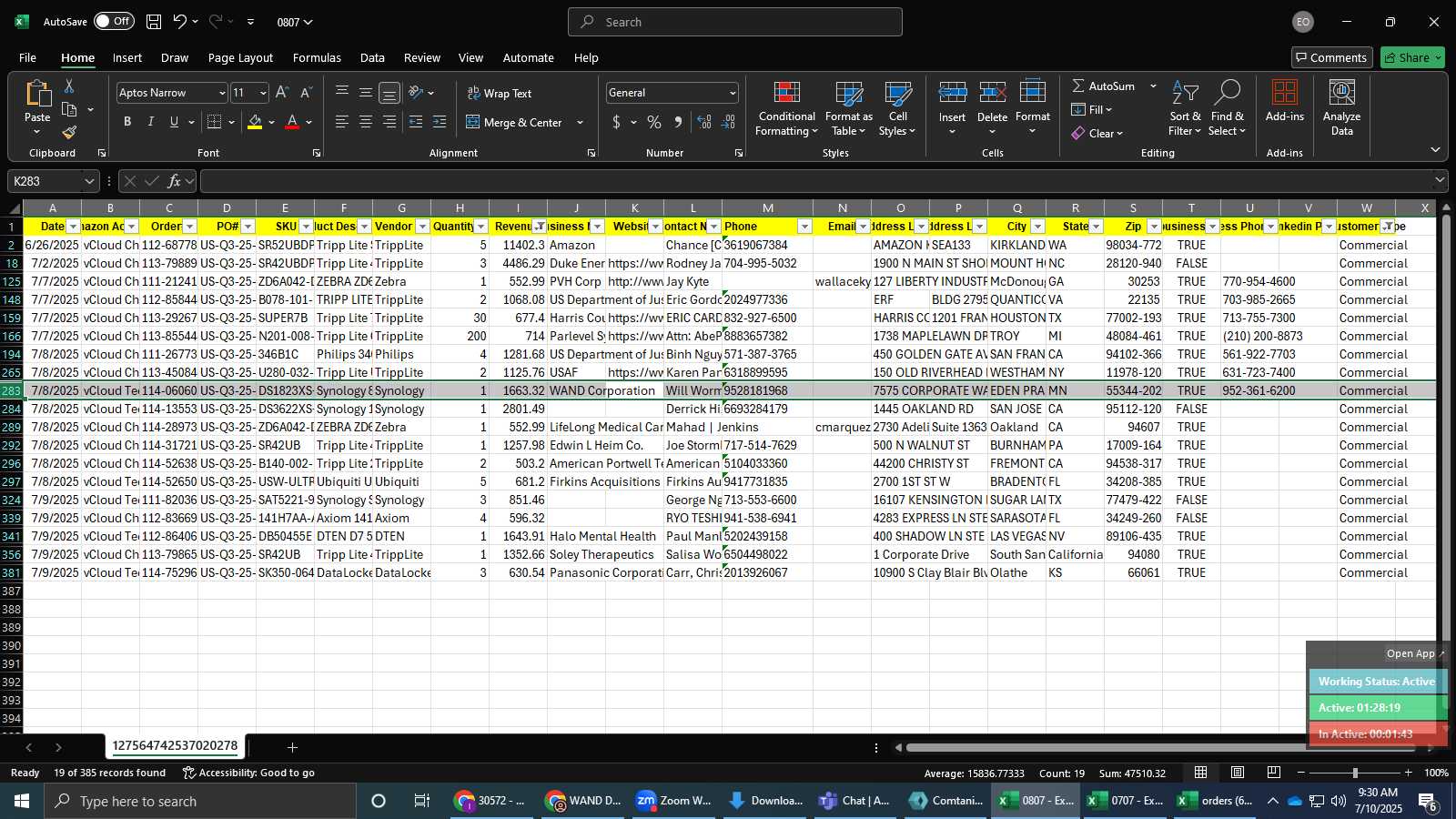Click the Clear button
Viewport: 1456px width, 819px height.
[x=1097, y=133]
